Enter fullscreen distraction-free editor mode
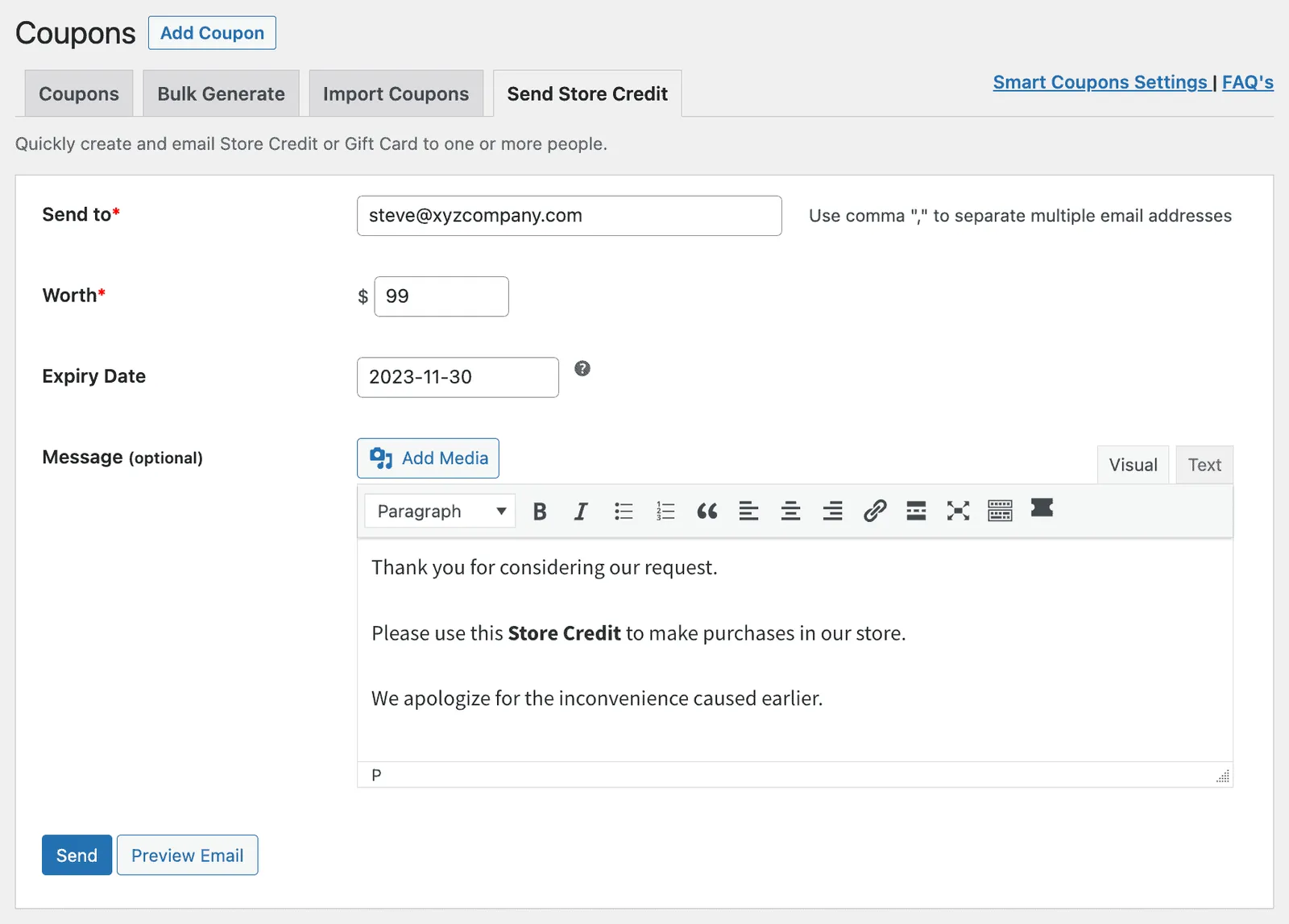 pos(958,512)
